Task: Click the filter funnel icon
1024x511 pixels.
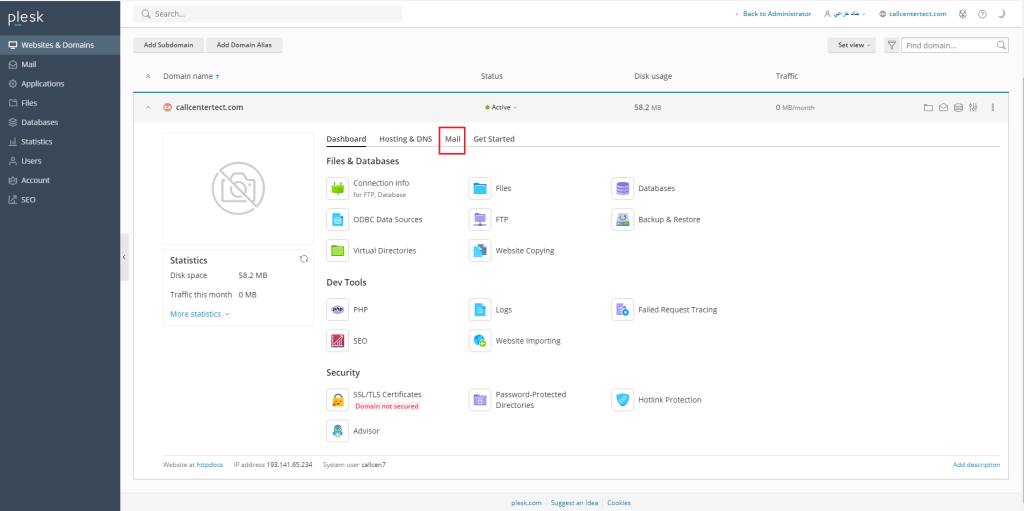Action: pos(891,45)
